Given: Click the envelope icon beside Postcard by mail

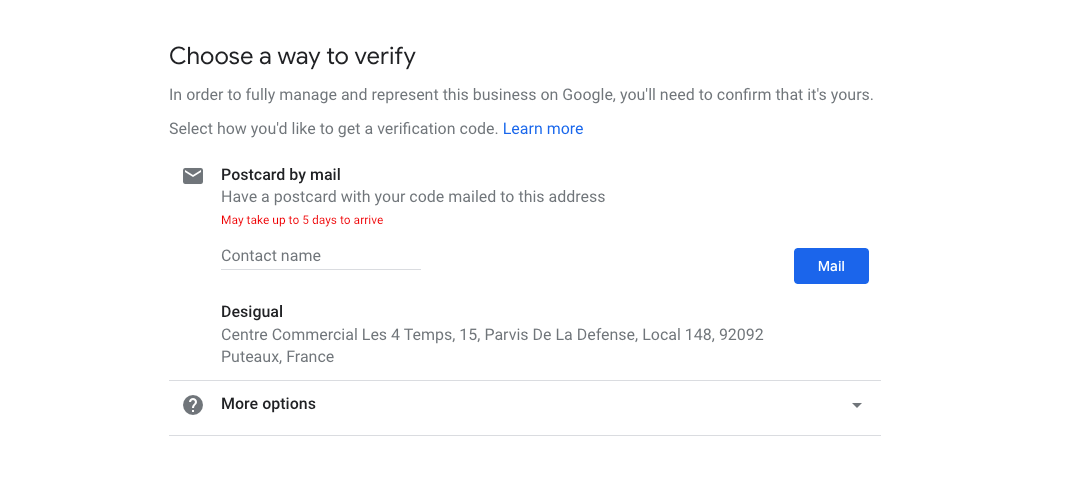Looking at the screenshot, I should click(x=193, y=176).
